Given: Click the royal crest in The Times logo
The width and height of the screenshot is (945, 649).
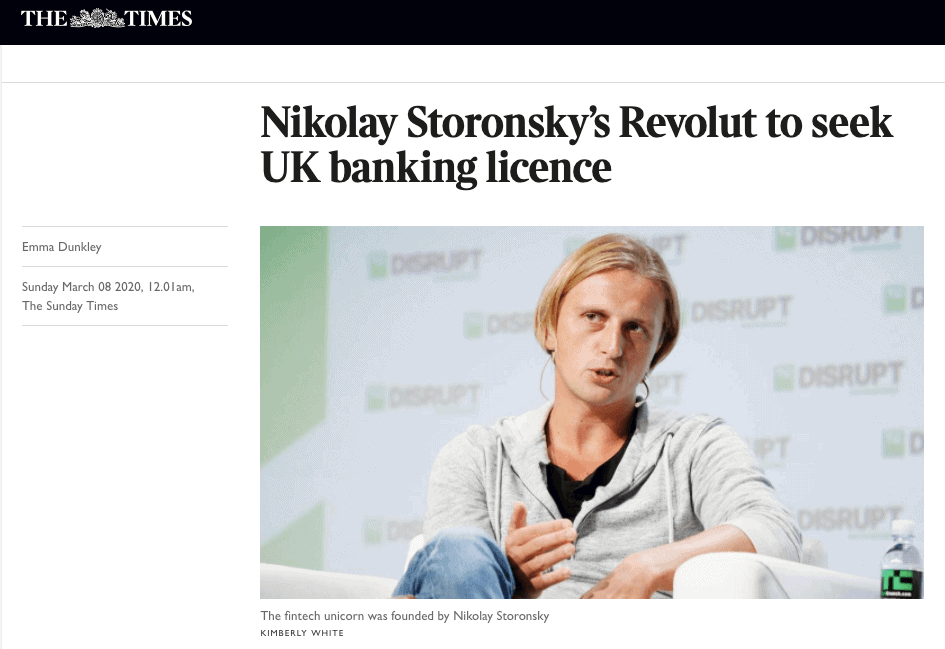Looking at the screenshot, I should pyautogui.click(x=96, y=18).
